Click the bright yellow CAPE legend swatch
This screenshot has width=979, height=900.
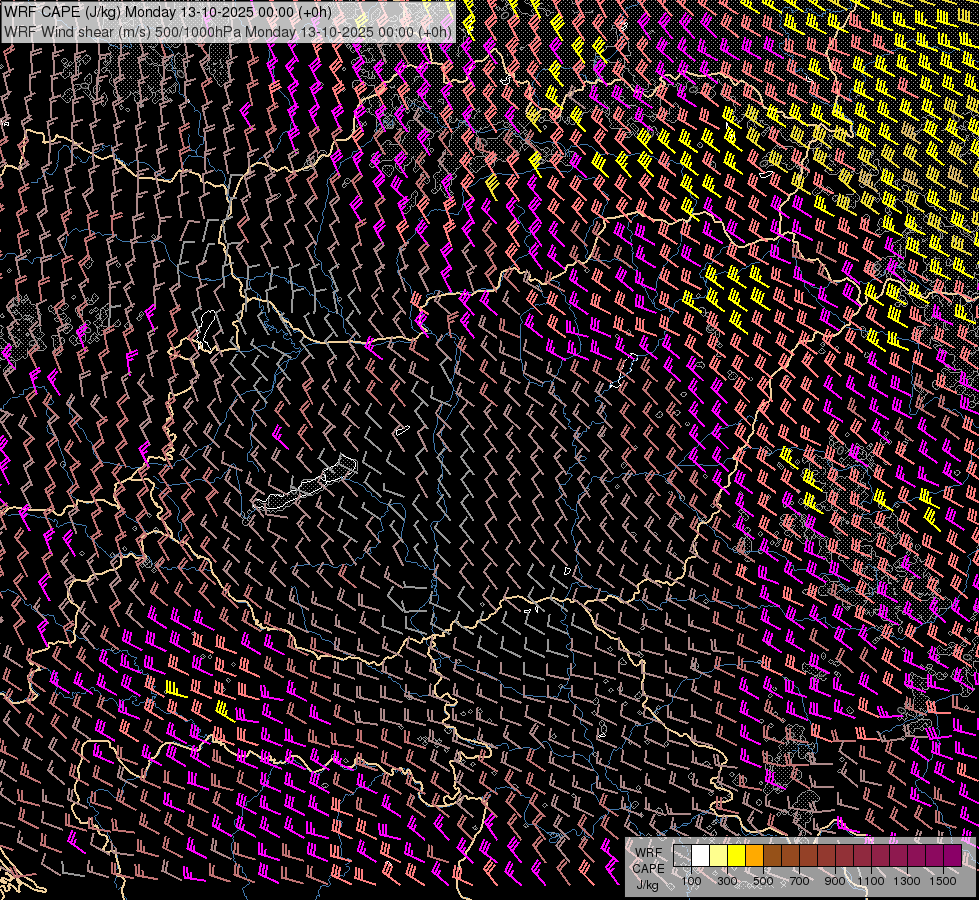pos(736,856)
